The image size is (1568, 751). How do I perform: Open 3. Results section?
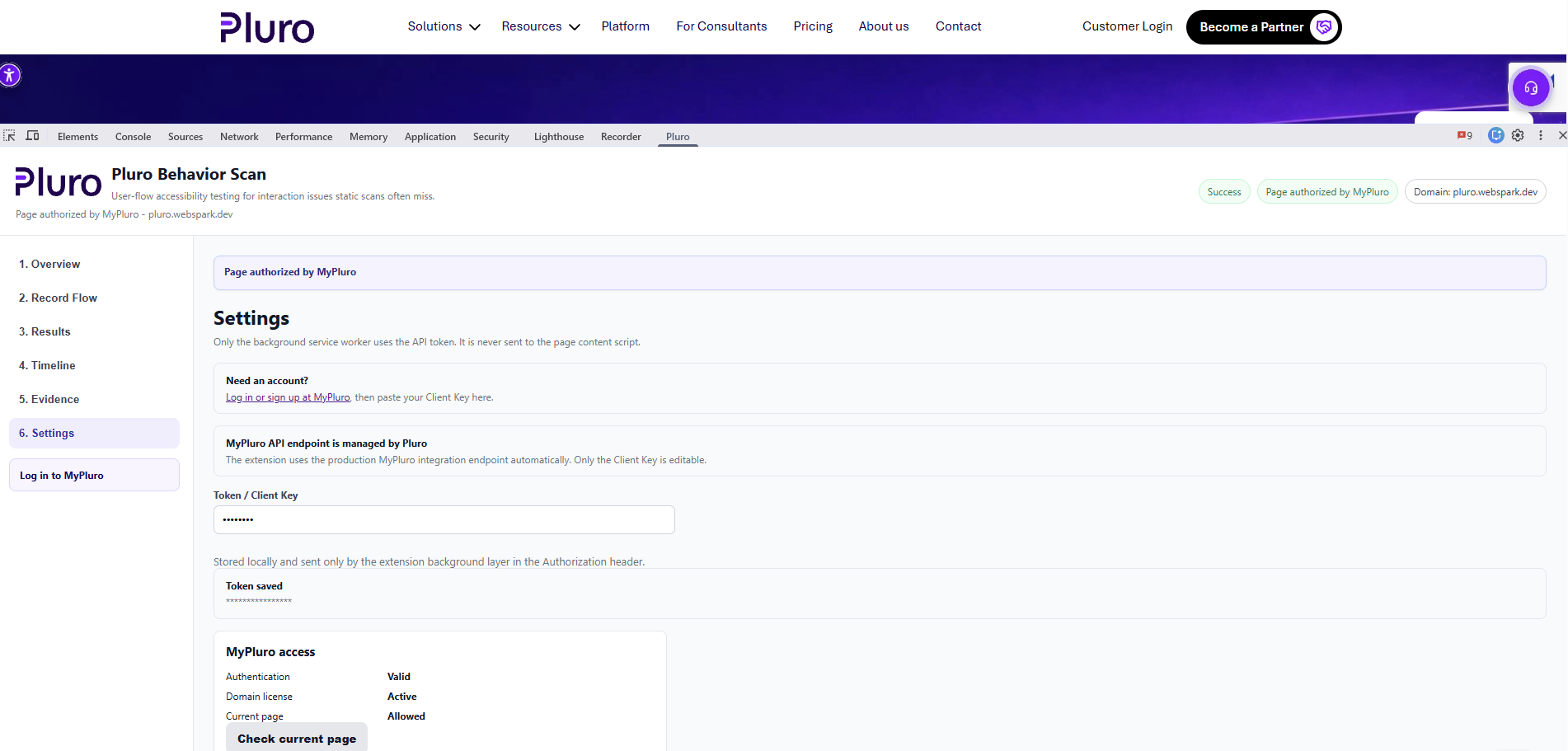tap(94, 331)
